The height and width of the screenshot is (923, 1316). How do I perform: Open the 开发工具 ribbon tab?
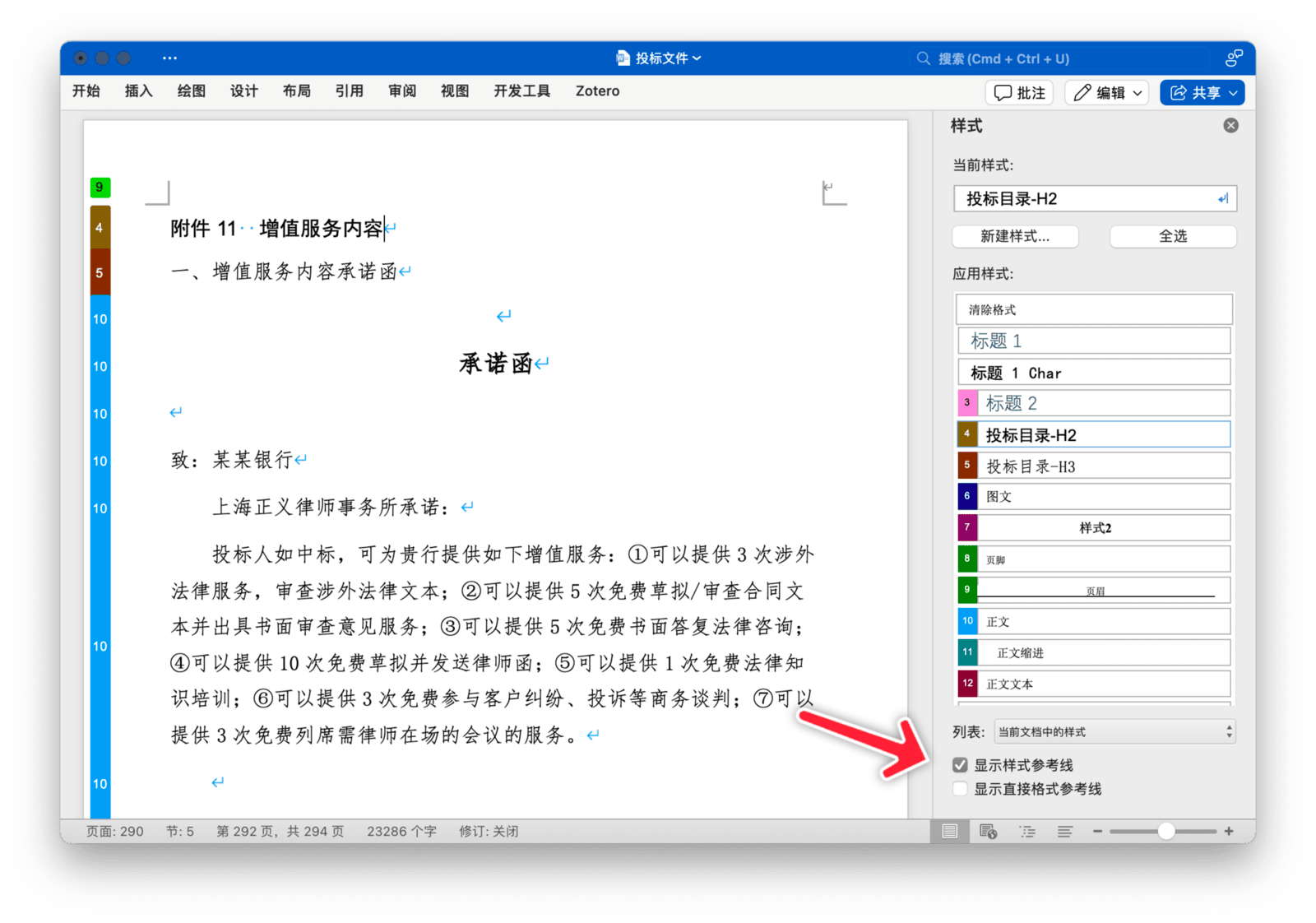coord(521,91)
